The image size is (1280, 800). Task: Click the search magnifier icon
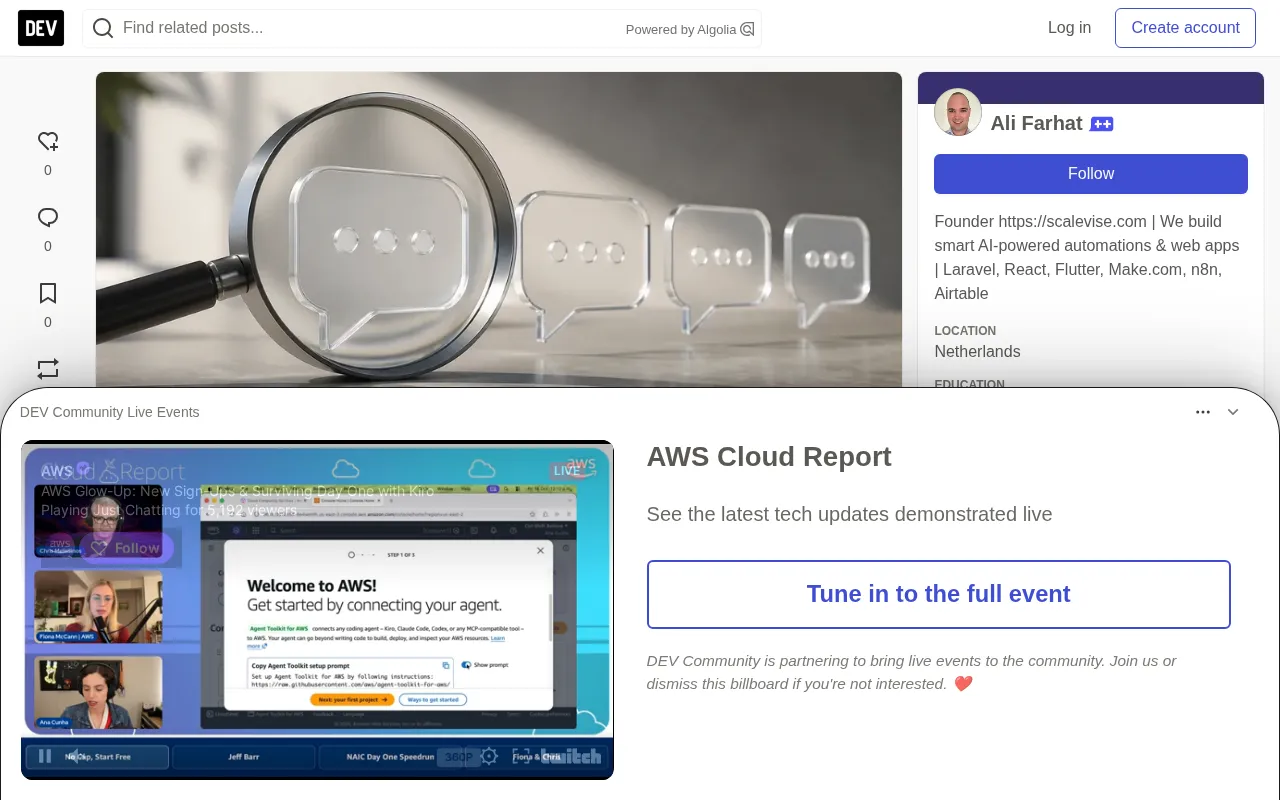(x=102, y=28)
